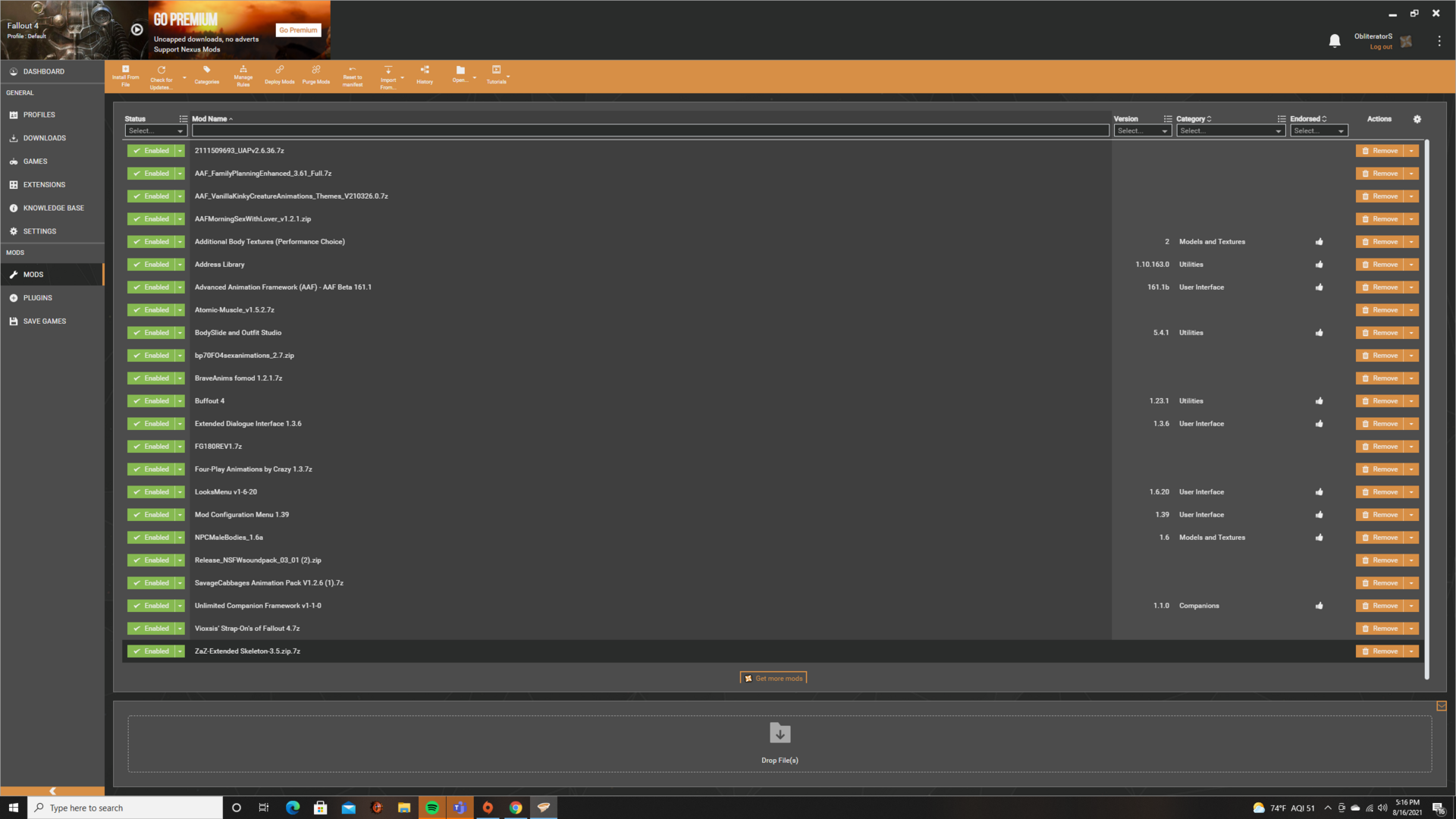1456x819 pixels.
Task: Endorse Unlimited Companion Framework mod
Action: (1319, 606)
